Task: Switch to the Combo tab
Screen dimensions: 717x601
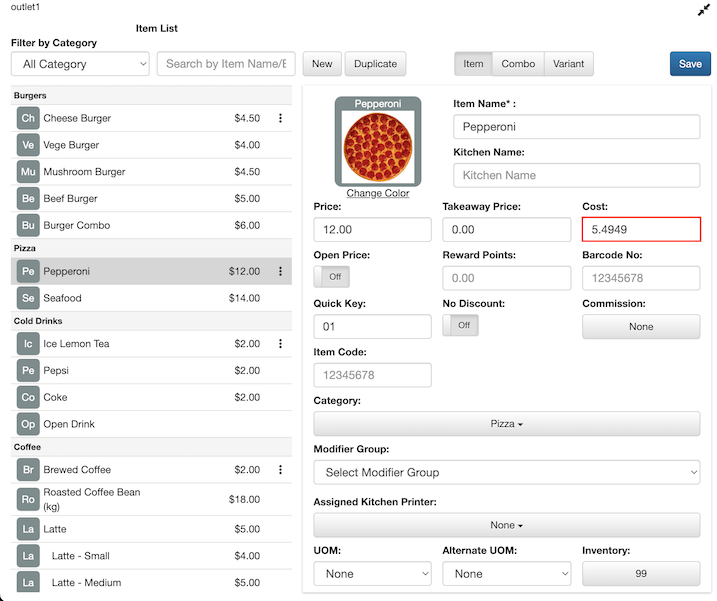Action: [x=518, y=64]
